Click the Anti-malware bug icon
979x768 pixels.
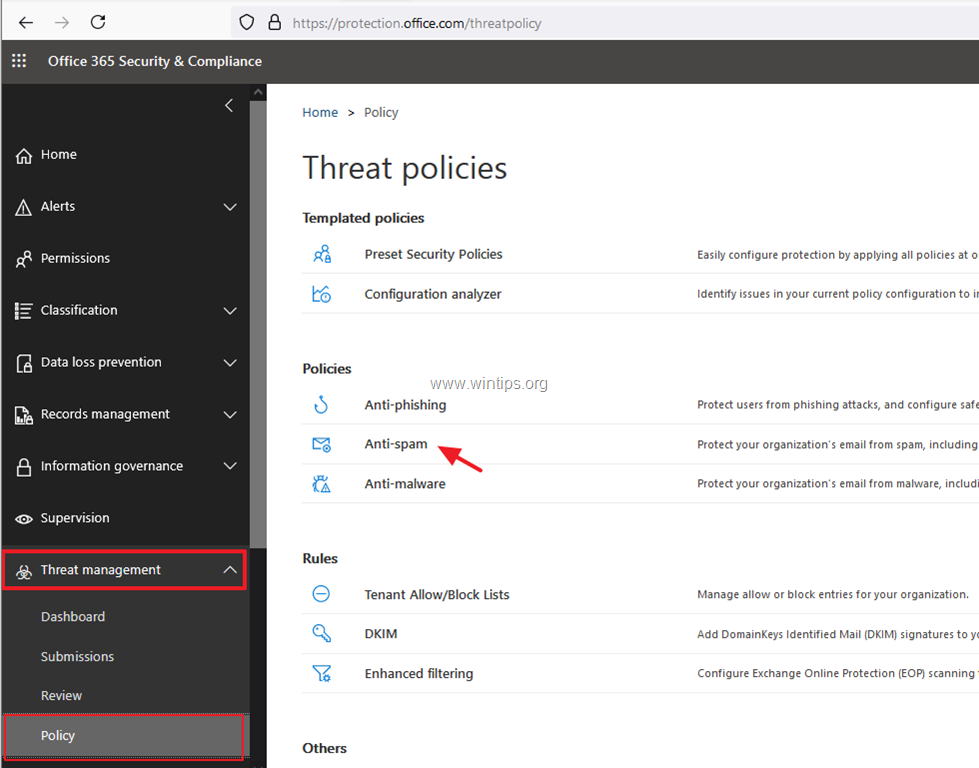[322, 484]
